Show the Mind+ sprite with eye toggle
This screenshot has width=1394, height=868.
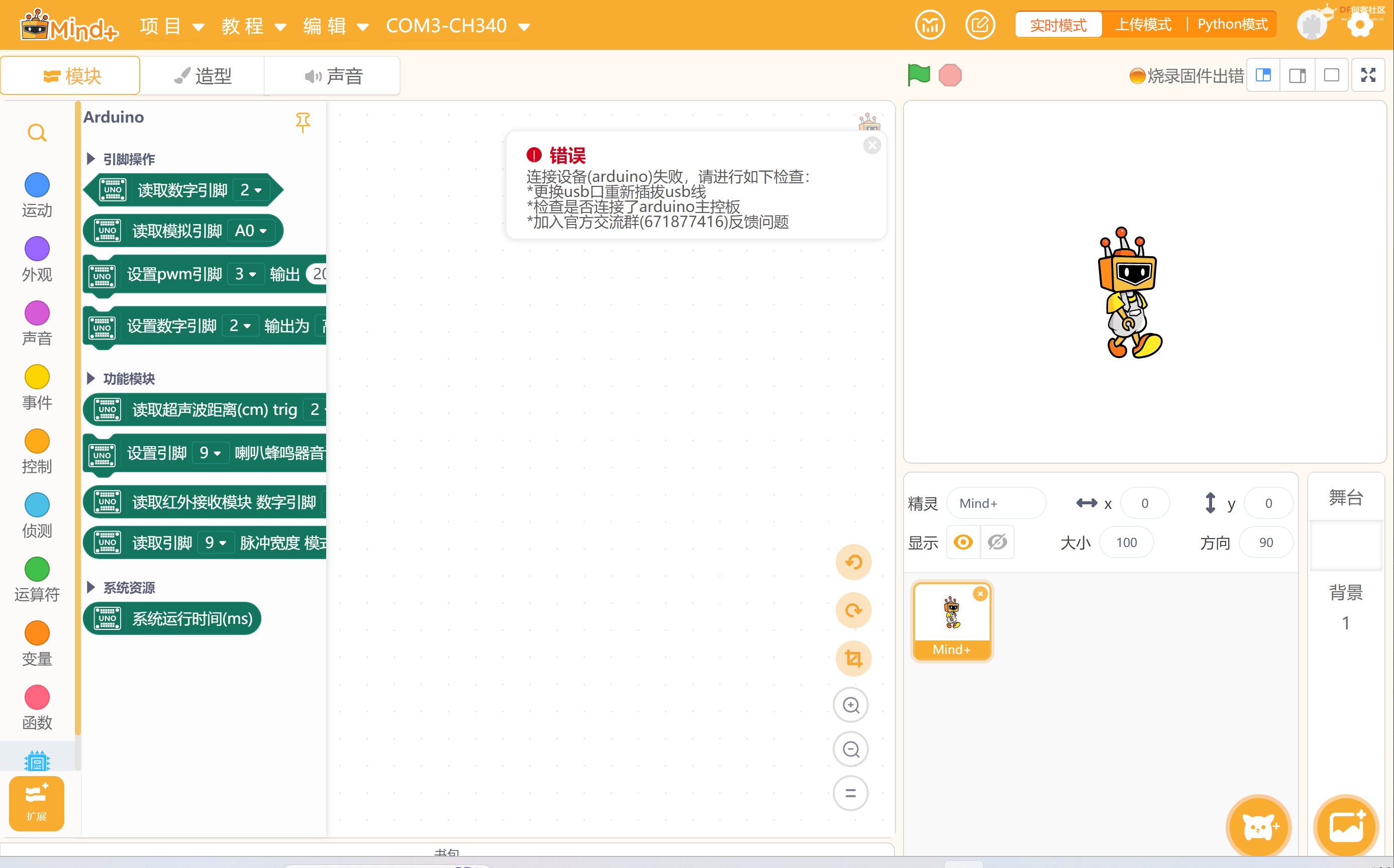[963, 541]
